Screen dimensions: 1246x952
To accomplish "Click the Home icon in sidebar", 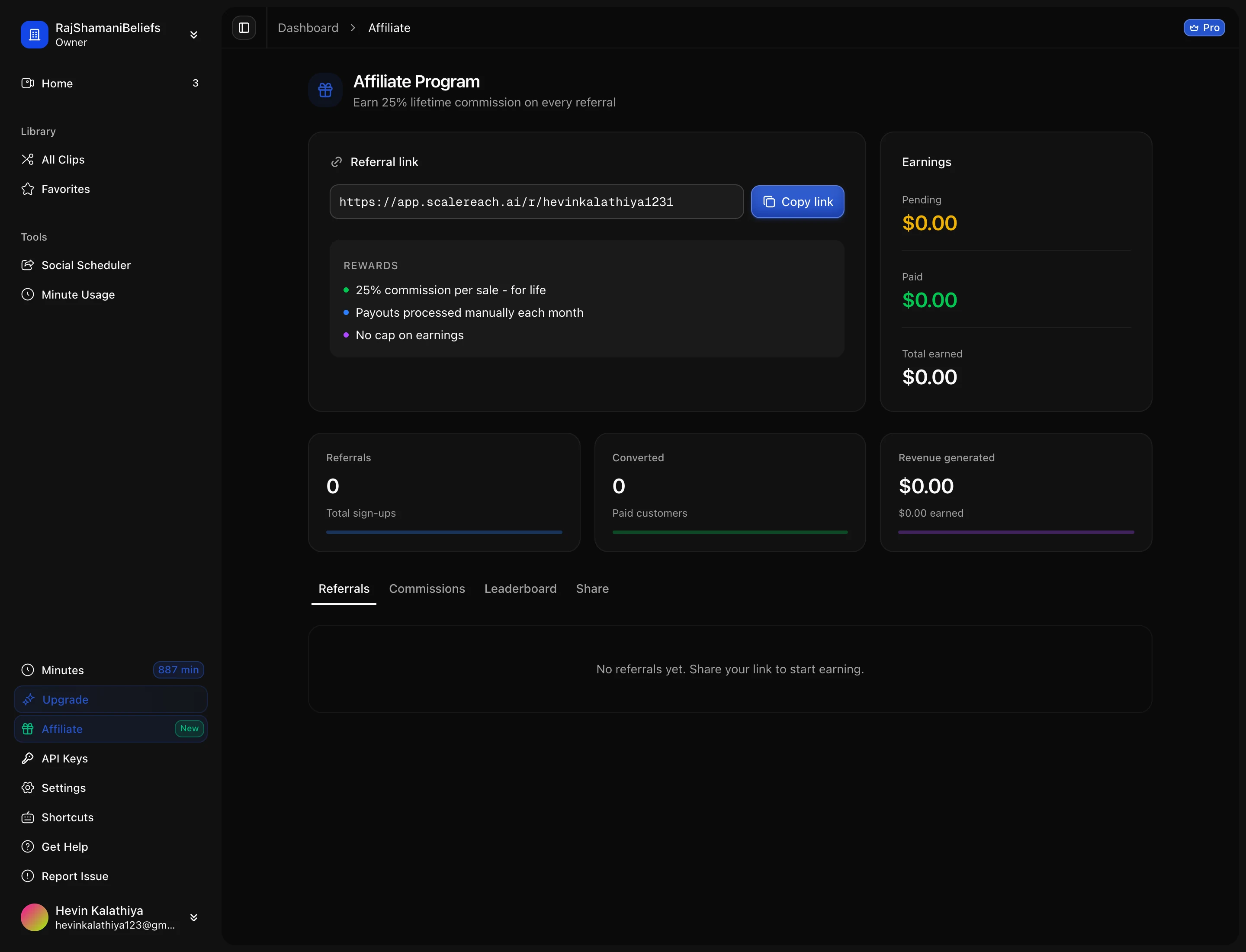I will click(x=28, y=83).
